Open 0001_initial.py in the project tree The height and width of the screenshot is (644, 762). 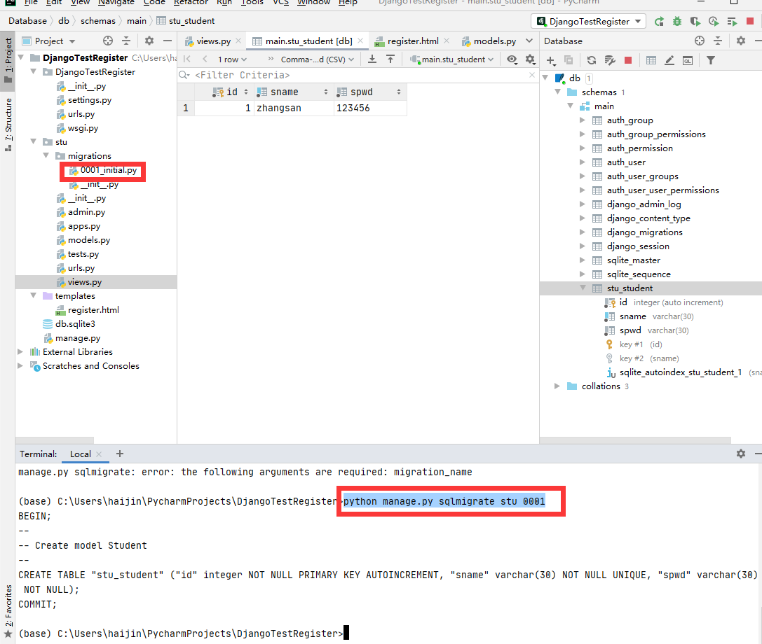[x=104, y=171]
